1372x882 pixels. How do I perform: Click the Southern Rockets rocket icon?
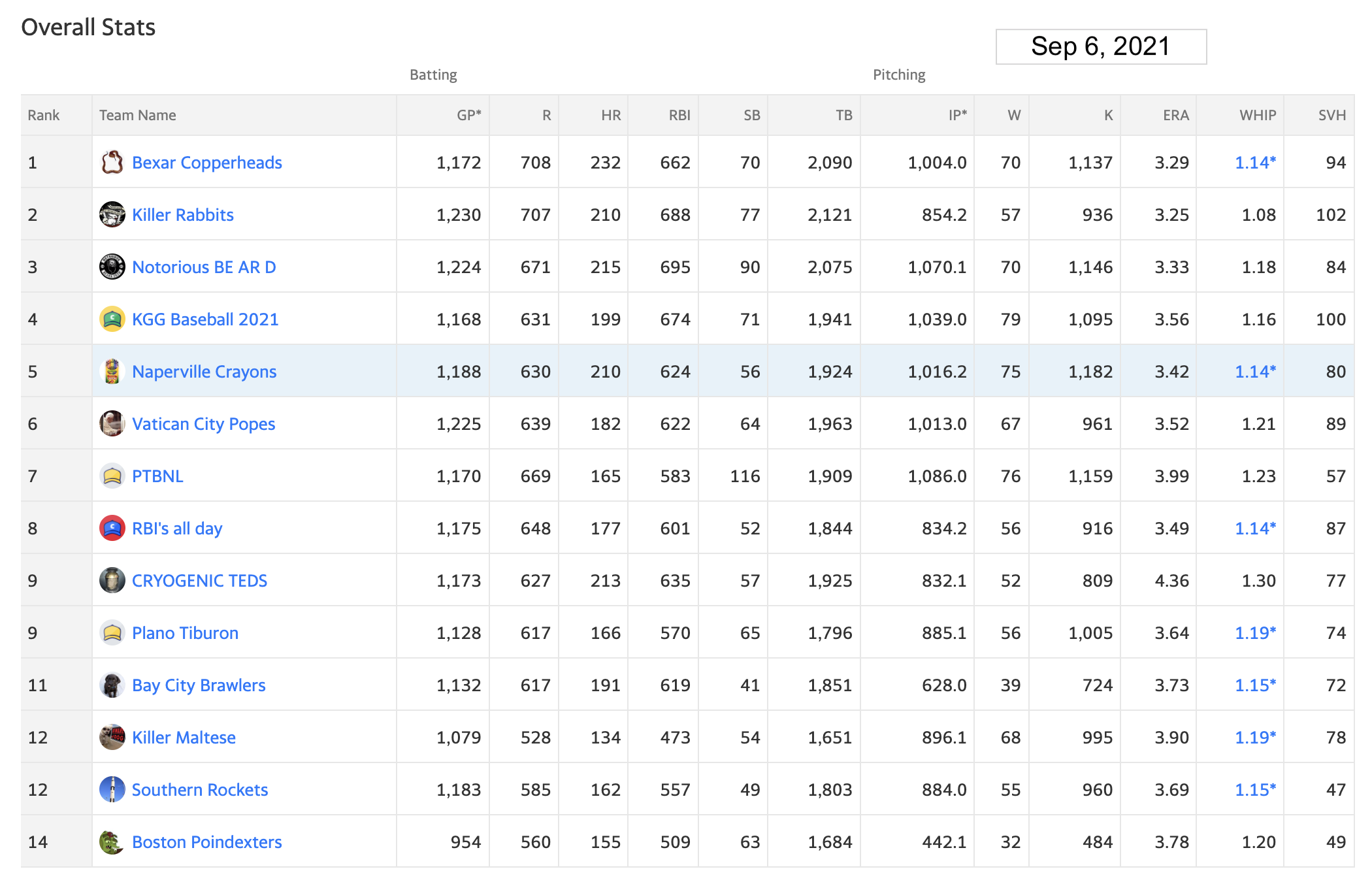tap(112, 789)
